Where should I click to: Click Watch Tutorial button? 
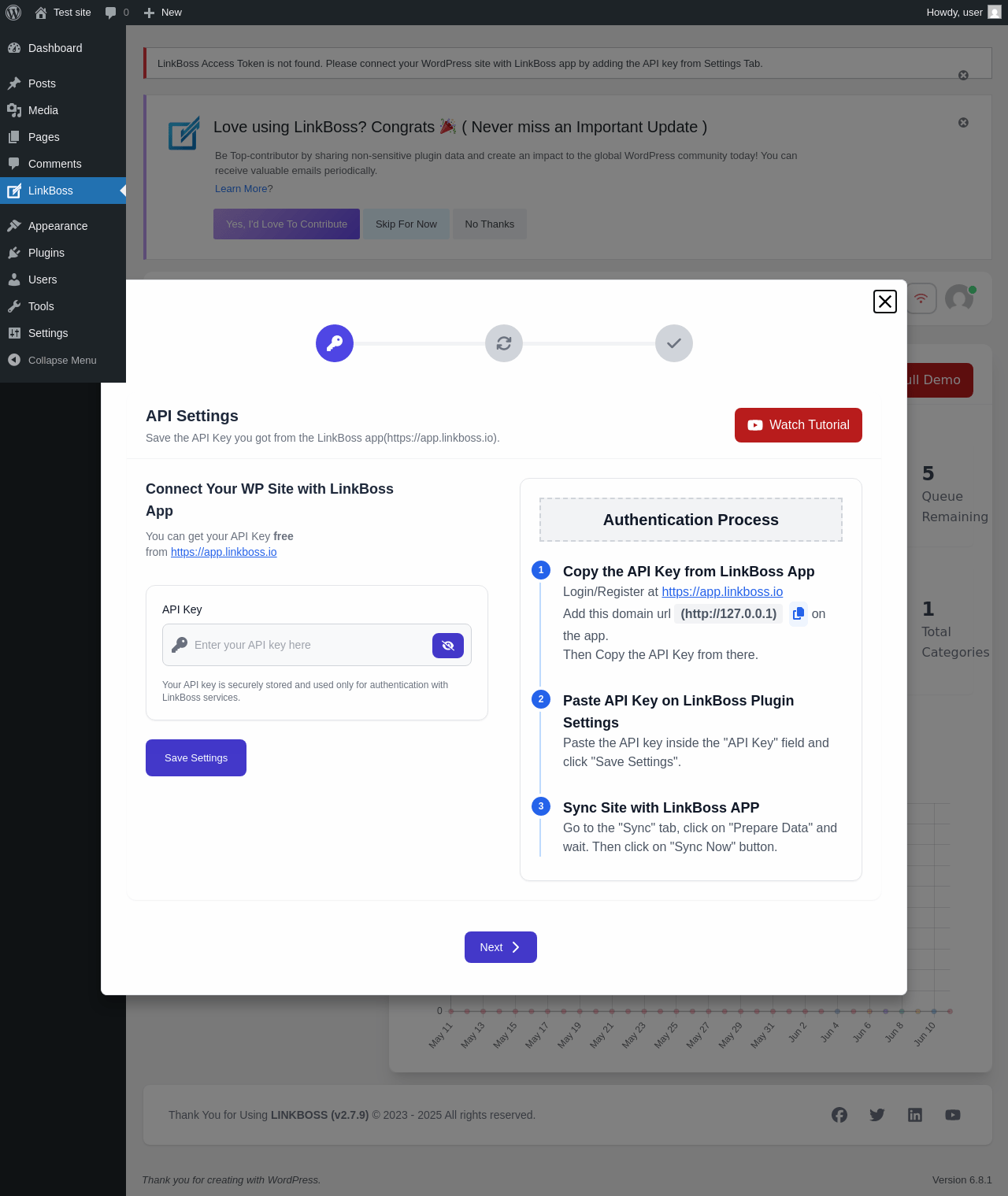pyautogui.click(x=799, y=425)
